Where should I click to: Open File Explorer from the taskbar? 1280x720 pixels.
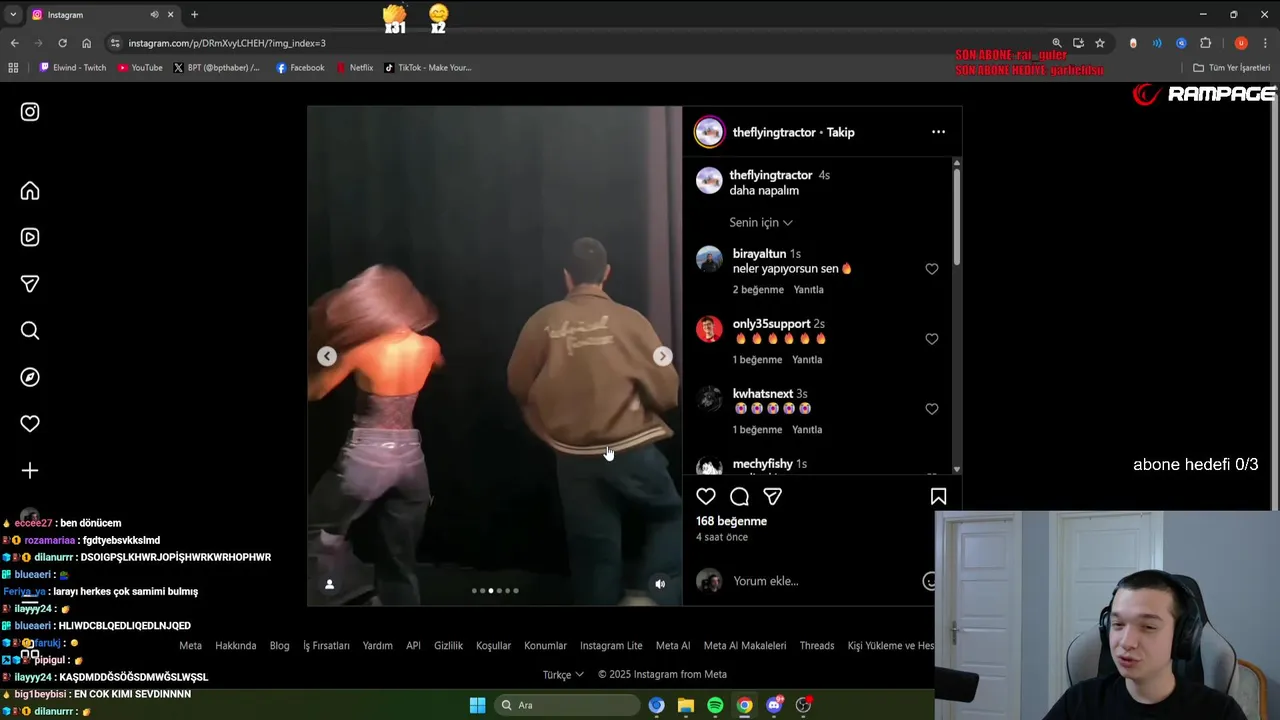pyautogui.click(x=686, y=705)
